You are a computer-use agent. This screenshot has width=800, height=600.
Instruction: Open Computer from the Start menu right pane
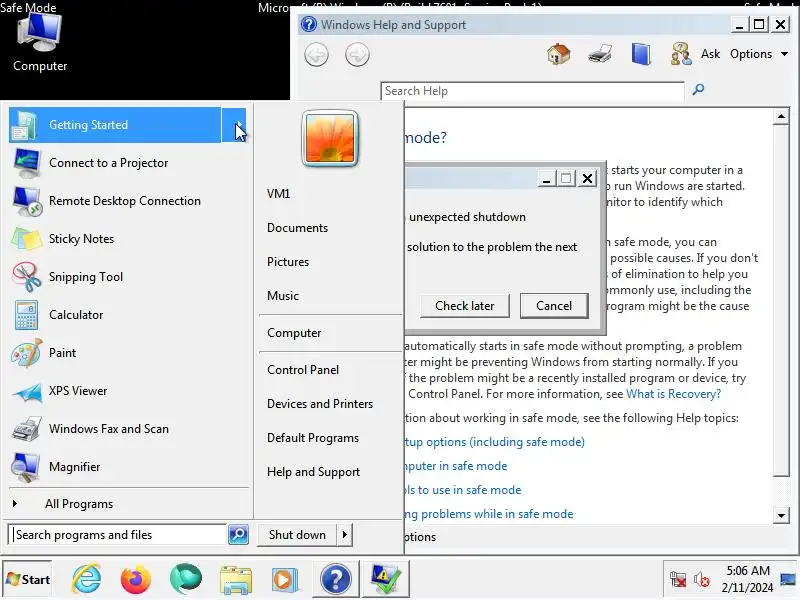point(294,333)
